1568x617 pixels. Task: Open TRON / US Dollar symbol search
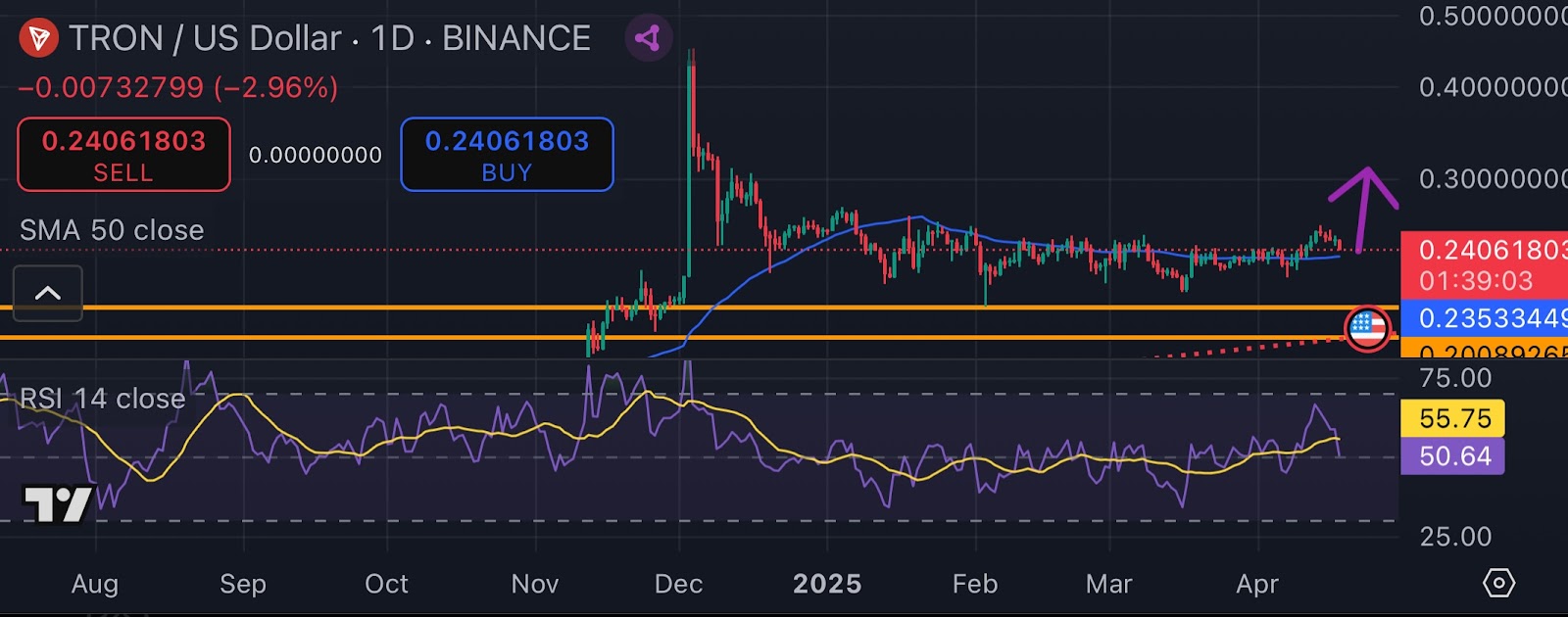click(x=205, y=38)
